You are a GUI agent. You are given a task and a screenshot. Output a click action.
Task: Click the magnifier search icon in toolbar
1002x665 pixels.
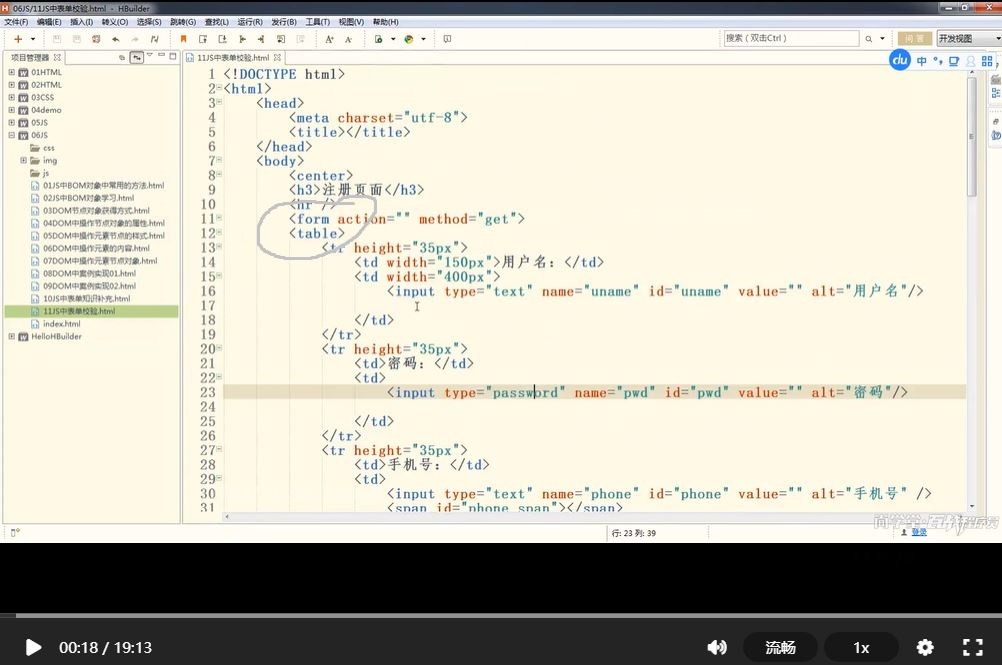pos(868,39)
